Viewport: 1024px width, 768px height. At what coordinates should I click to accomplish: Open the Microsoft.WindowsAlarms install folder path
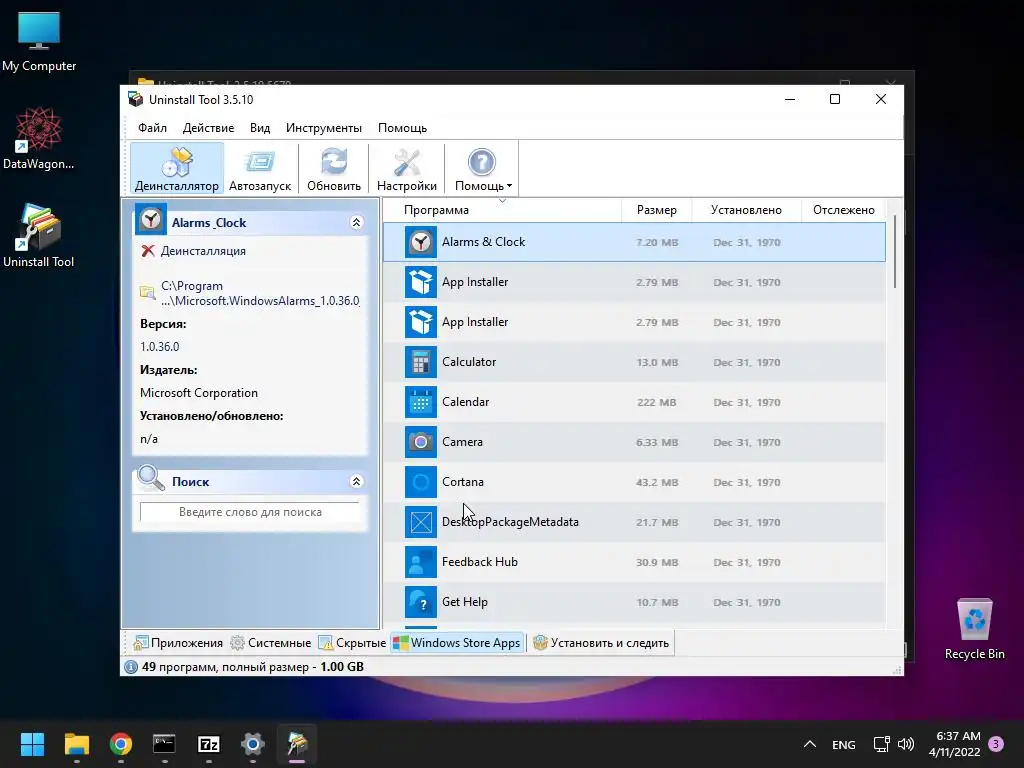pyautogui.click(x=260, y=293)
